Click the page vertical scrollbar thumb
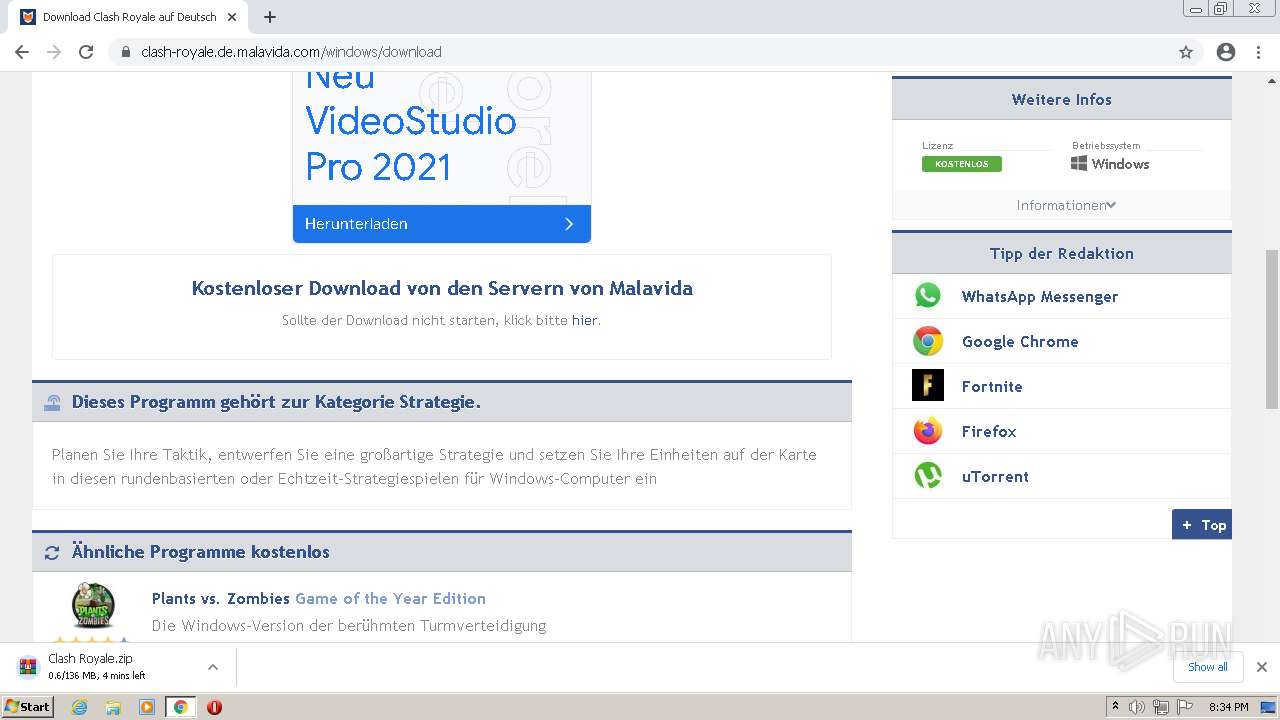 [x=1272, y=328]
